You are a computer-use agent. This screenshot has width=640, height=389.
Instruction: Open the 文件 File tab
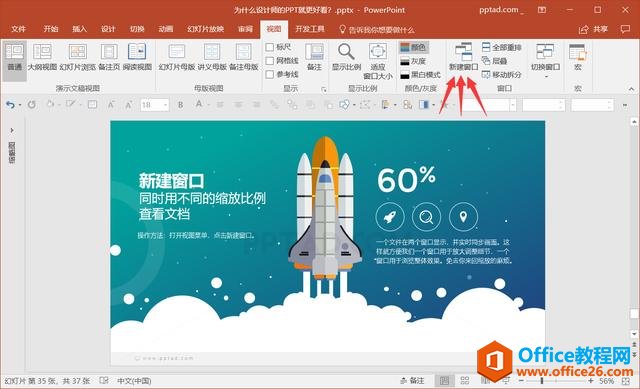(x=18, y=29)
